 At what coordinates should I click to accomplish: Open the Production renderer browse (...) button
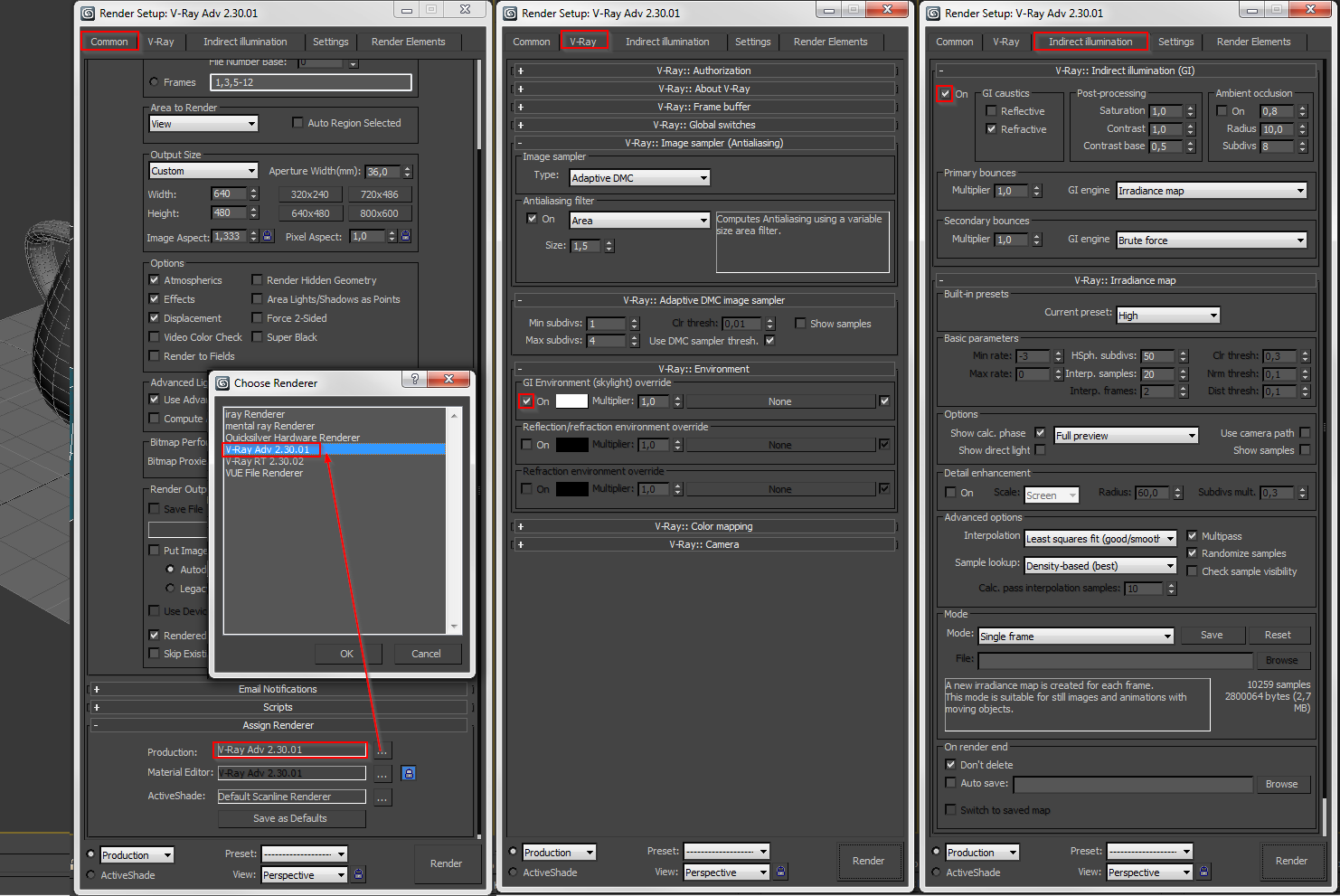(382, 750)
